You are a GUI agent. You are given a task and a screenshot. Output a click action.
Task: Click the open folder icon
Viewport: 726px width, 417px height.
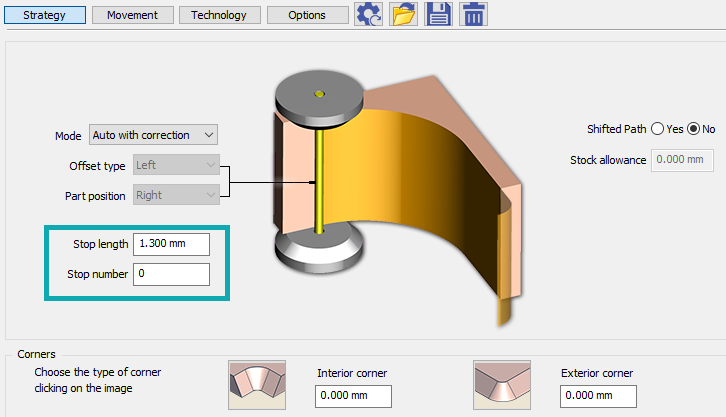point(404,14)
